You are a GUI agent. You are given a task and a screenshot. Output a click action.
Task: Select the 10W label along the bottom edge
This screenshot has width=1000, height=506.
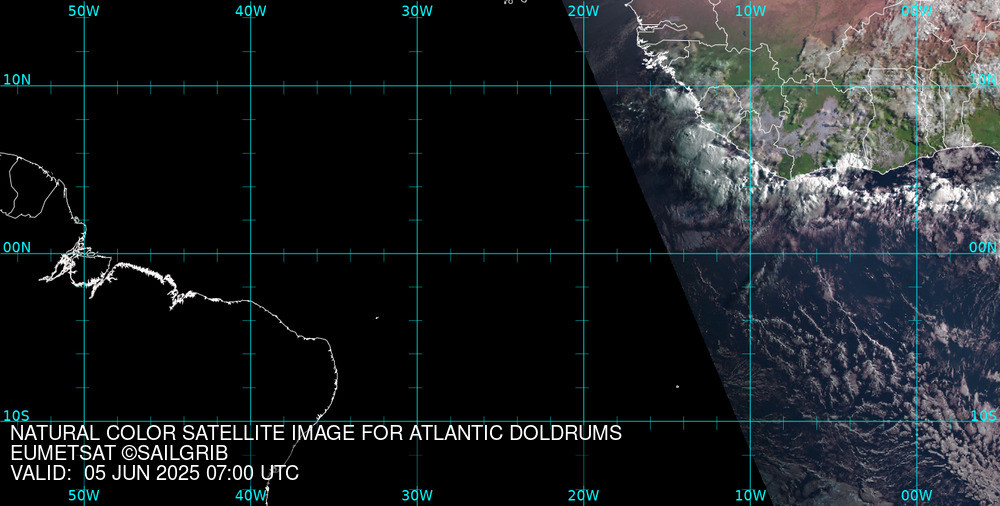click(751, 495)
